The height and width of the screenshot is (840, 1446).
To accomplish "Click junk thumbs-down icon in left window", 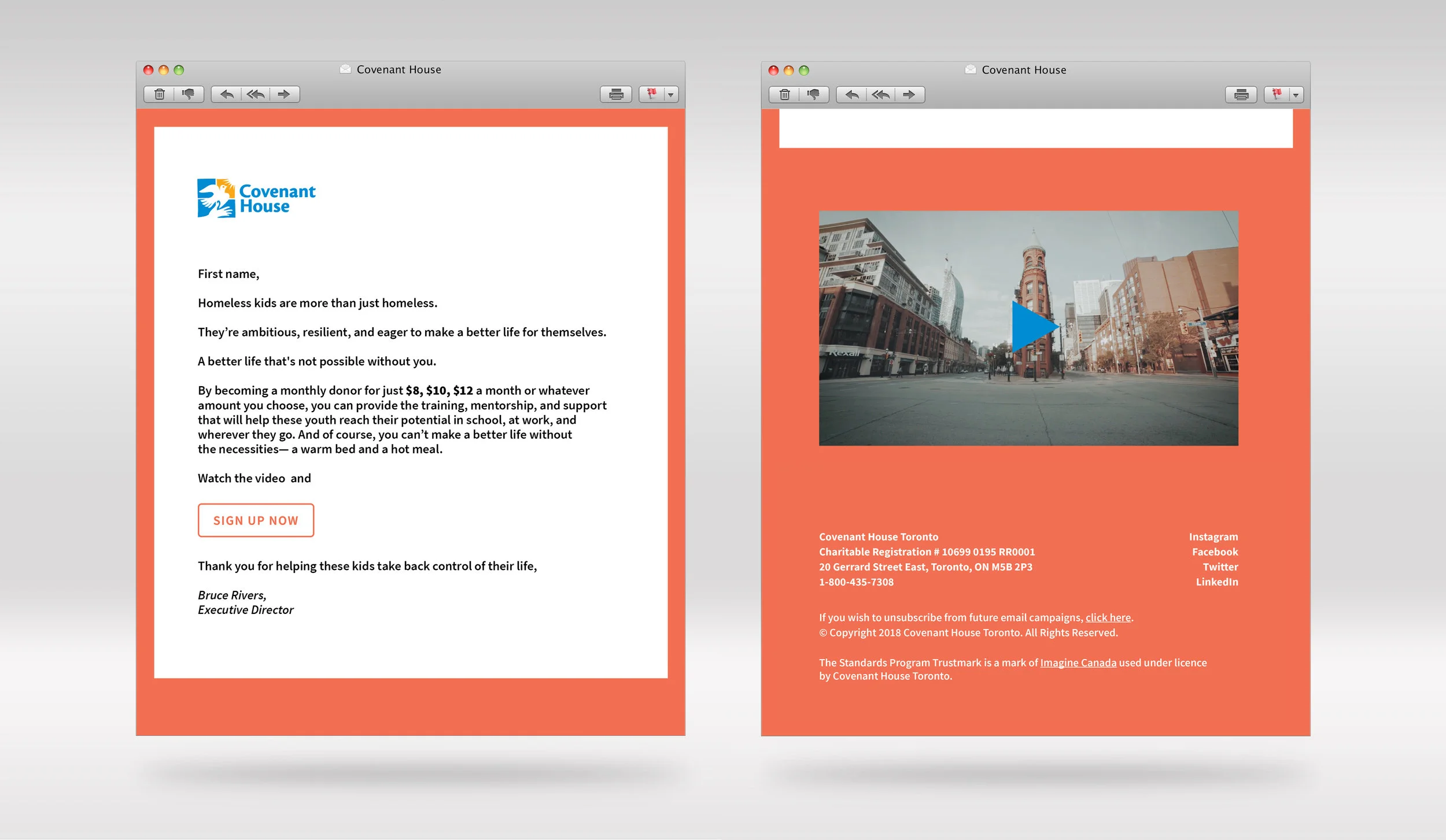I will pyautogui.click(x=189, y=94).
